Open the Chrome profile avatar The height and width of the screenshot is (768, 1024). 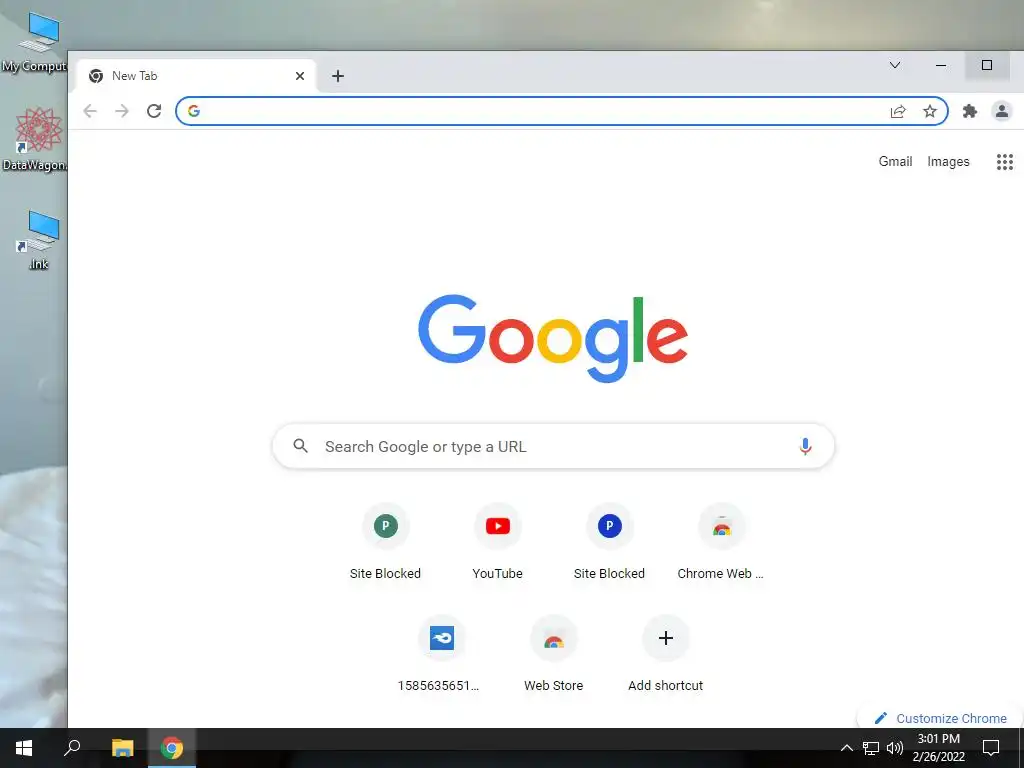tap(1002, 112)
